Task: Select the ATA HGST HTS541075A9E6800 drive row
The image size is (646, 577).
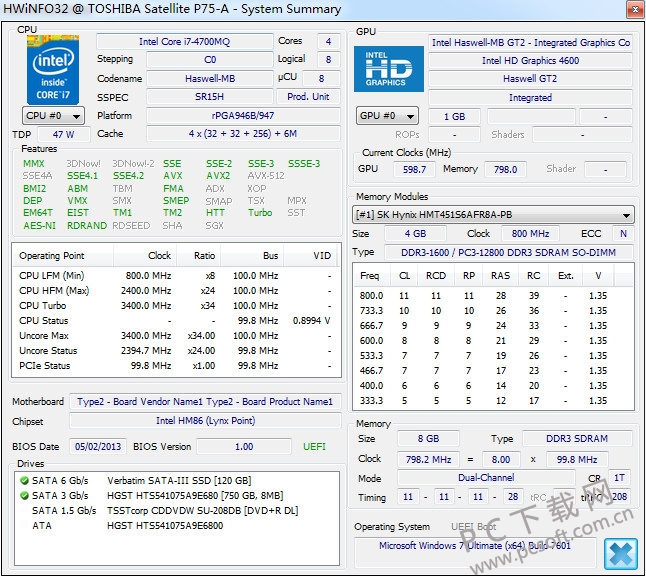Action: pyautogui.click(x=177, y=526)
